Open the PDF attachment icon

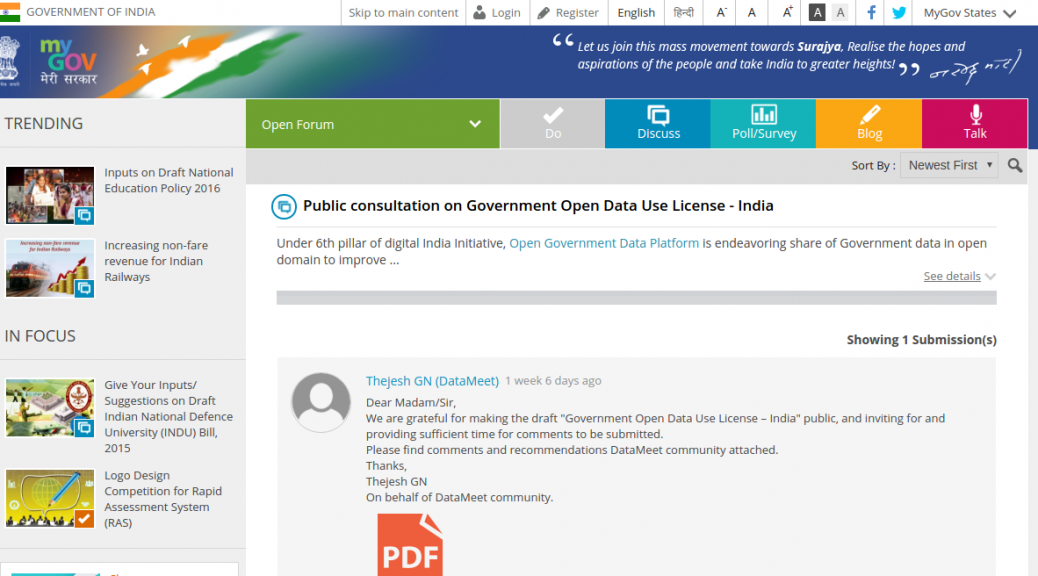(410, 544)
